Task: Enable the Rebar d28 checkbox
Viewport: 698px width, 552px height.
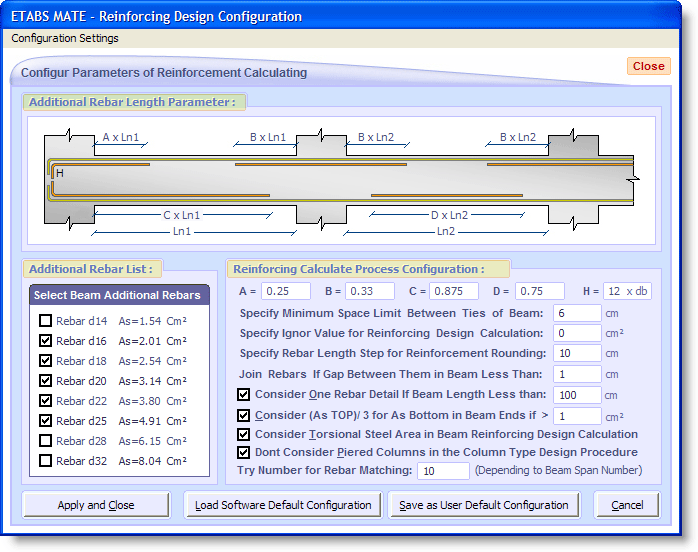Action: click(x=45, y=441)
